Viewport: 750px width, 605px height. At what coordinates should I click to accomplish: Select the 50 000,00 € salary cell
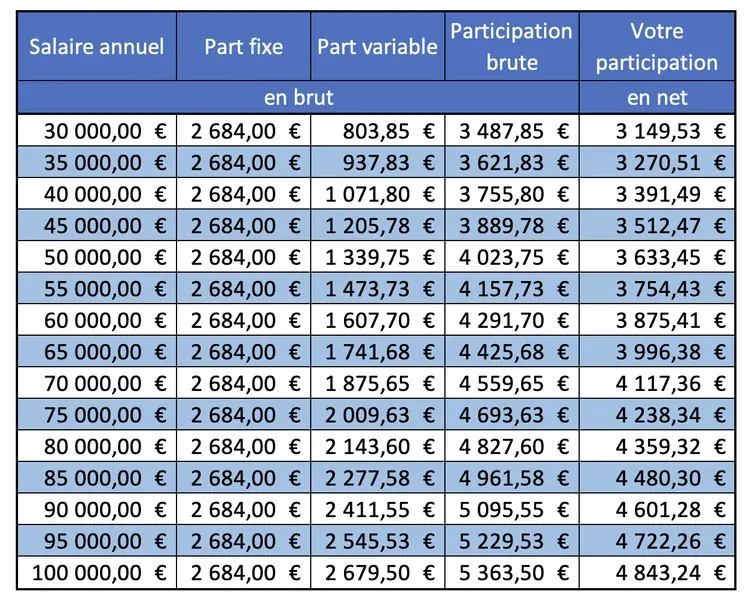click(96, 257)
